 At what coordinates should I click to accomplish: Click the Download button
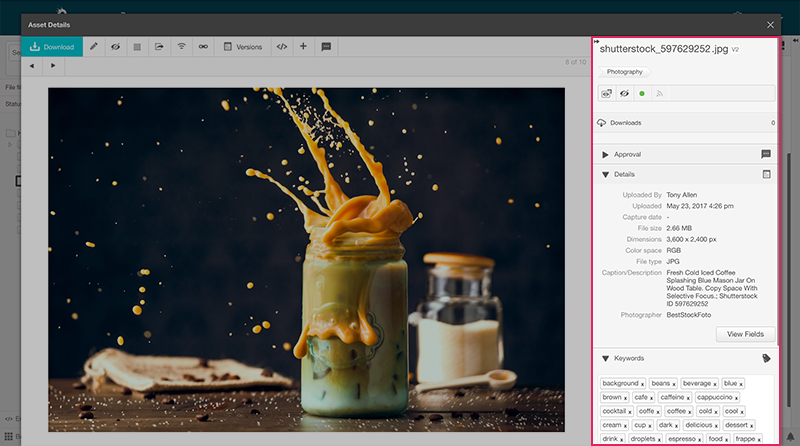point(52,46)
